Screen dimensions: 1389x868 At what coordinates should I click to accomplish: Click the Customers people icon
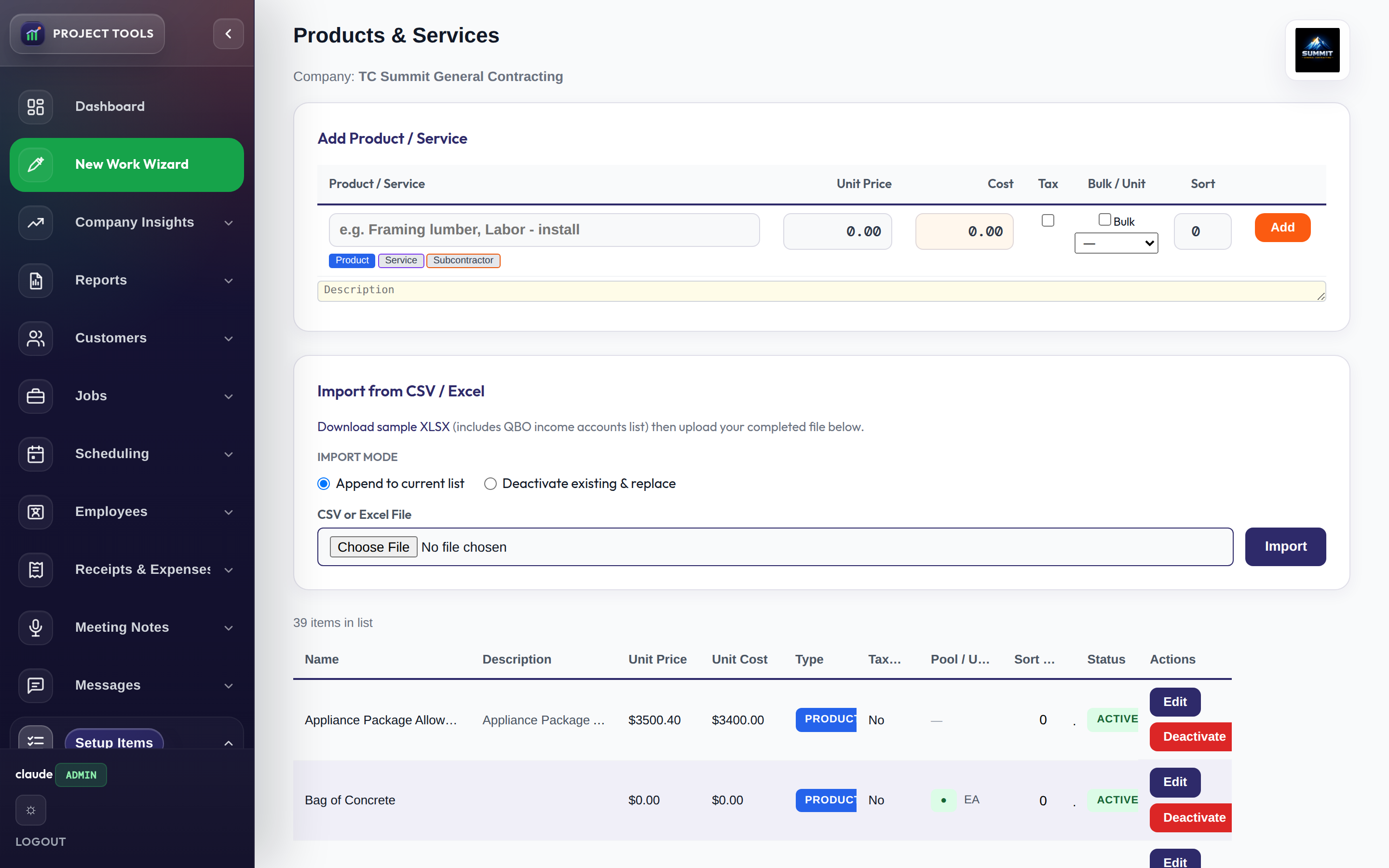tap(36, 339)
